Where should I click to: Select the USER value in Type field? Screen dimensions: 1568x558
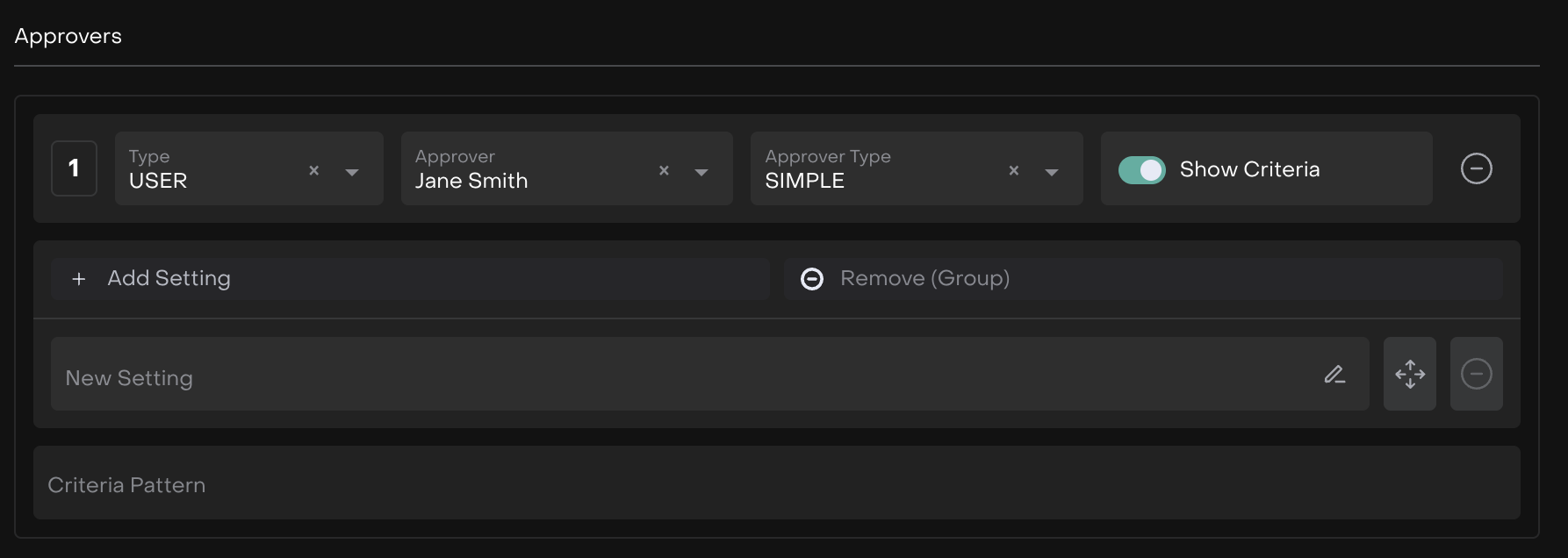pyautogui.click(x=158, y=181)
